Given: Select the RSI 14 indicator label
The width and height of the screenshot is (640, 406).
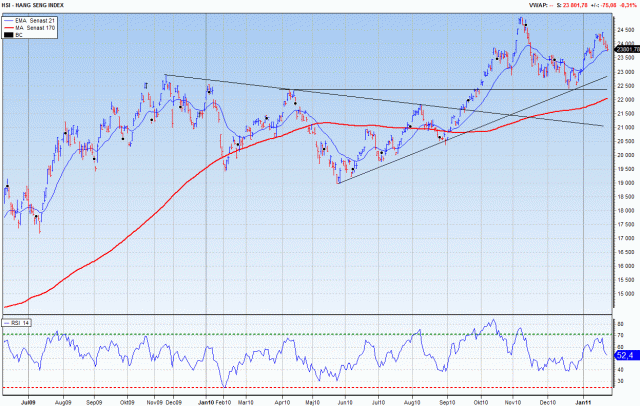Looking at the screenshot, I should point(17,323).
